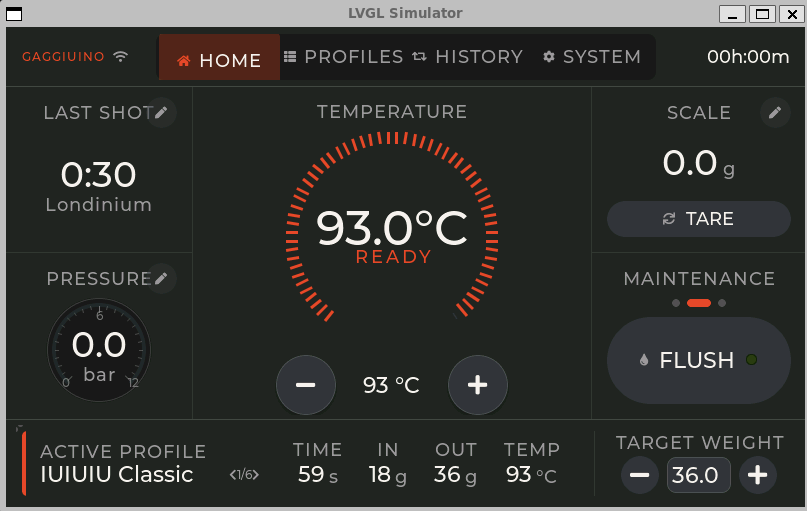This screenshot has height=511, width=807.
Task: Open the SYSTEM tab
Action: (x=592, y=57)
